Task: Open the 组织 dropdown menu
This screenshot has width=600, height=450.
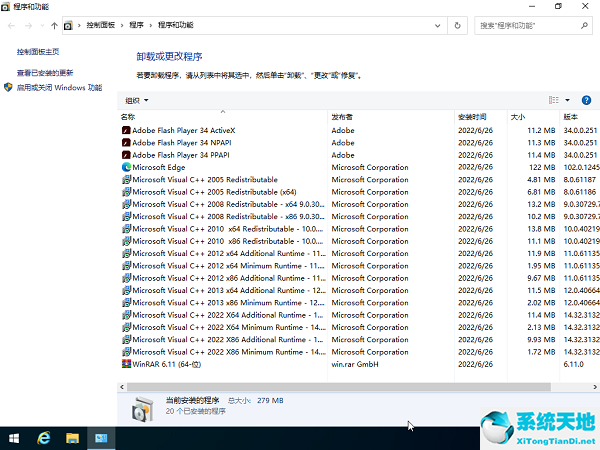Action: 136,100
